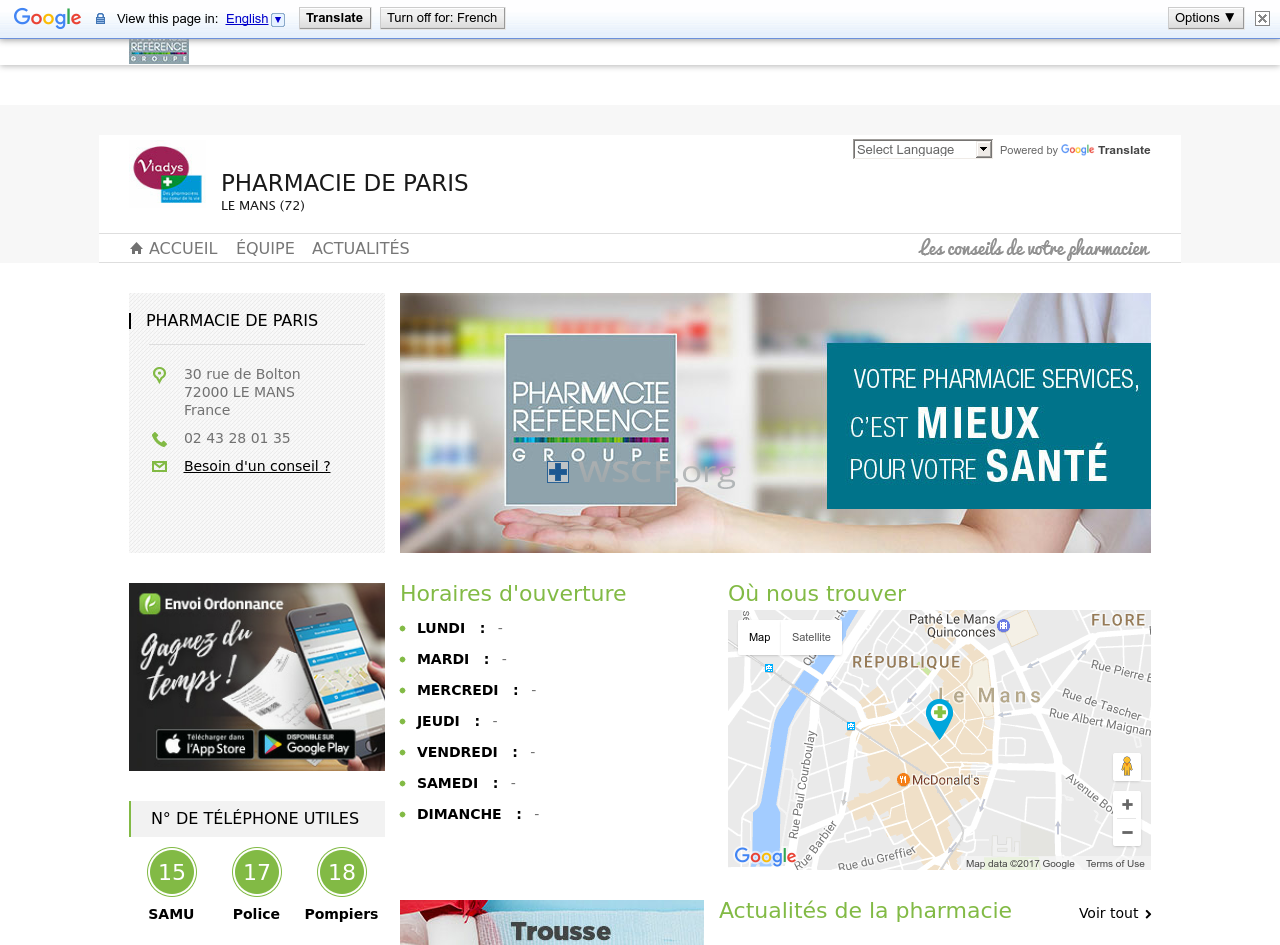Click the Pathé Le Mans Quinconces map label
The height and width of the screenshot is (945, 1280).
(952, 626)
